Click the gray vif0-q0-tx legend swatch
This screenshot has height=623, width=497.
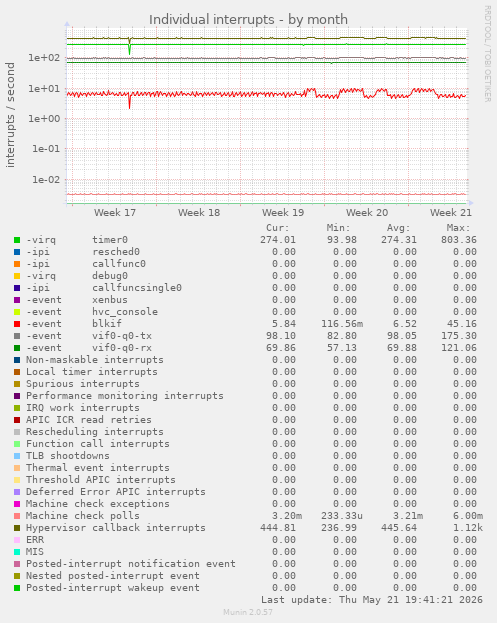tap(17, 336)
